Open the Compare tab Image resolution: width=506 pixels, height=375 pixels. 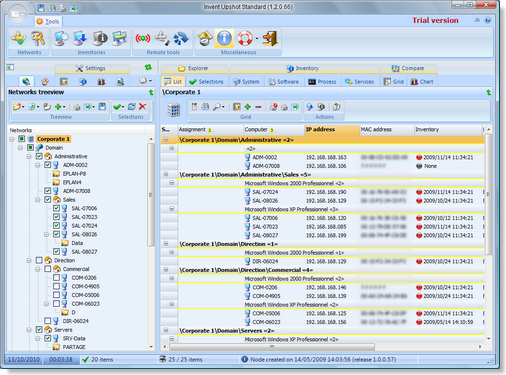408,68
